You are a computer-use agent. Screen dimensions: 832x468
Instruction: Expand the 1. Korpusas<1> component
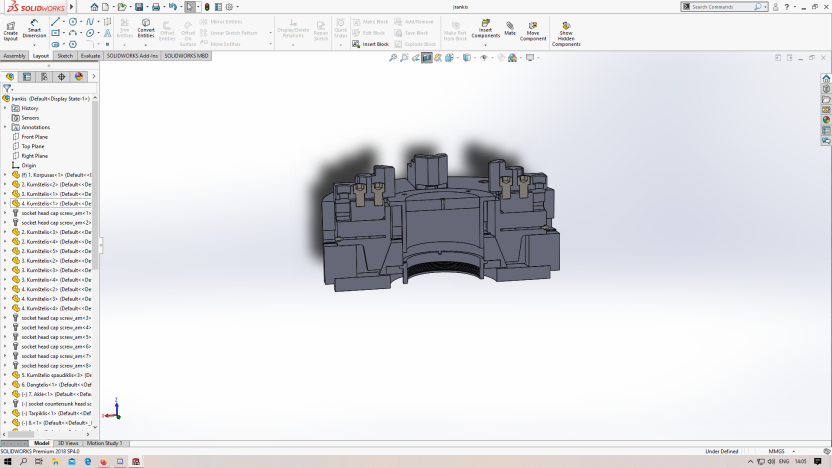point(5,175)
